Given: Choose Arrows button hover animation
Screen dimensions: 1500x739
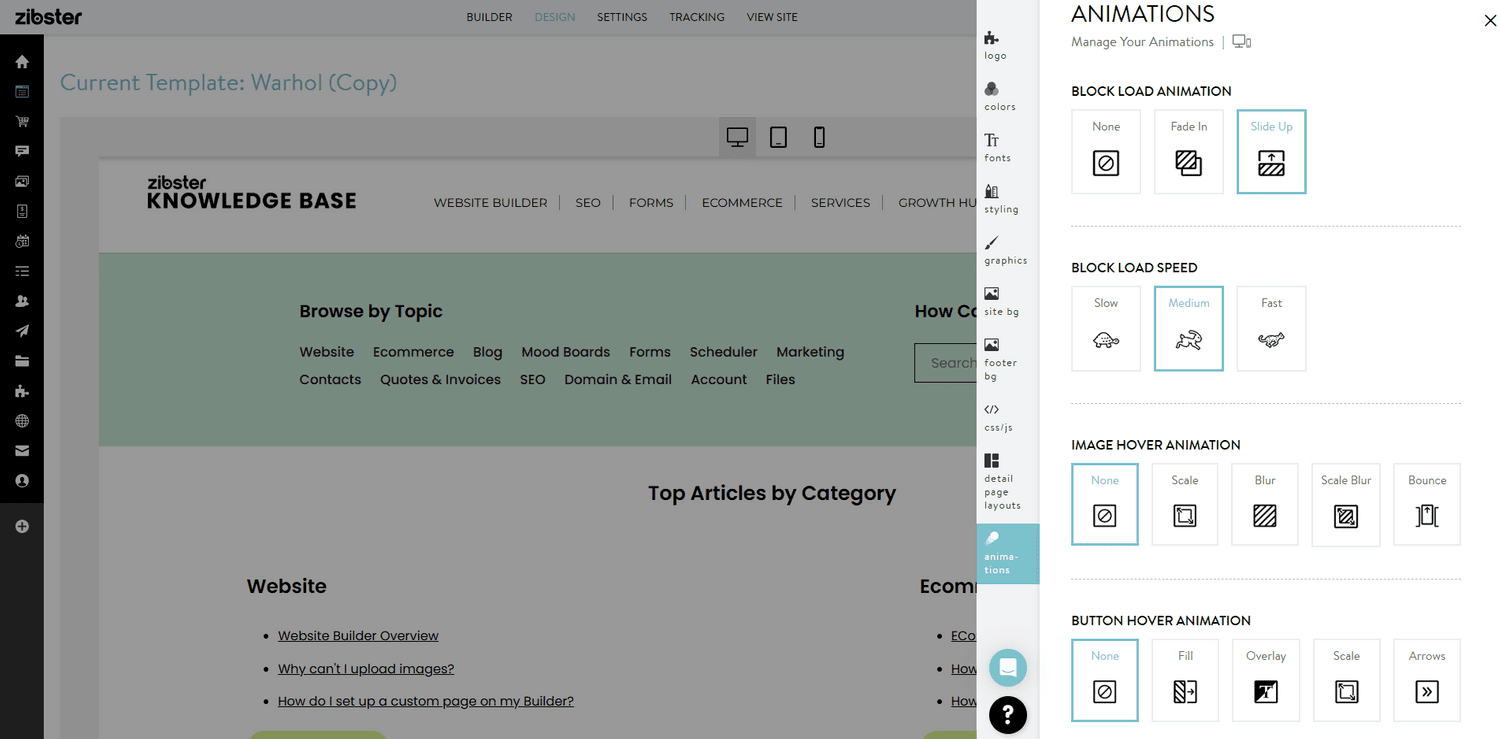Looking at the screenshot, I should click(1427, 680).
